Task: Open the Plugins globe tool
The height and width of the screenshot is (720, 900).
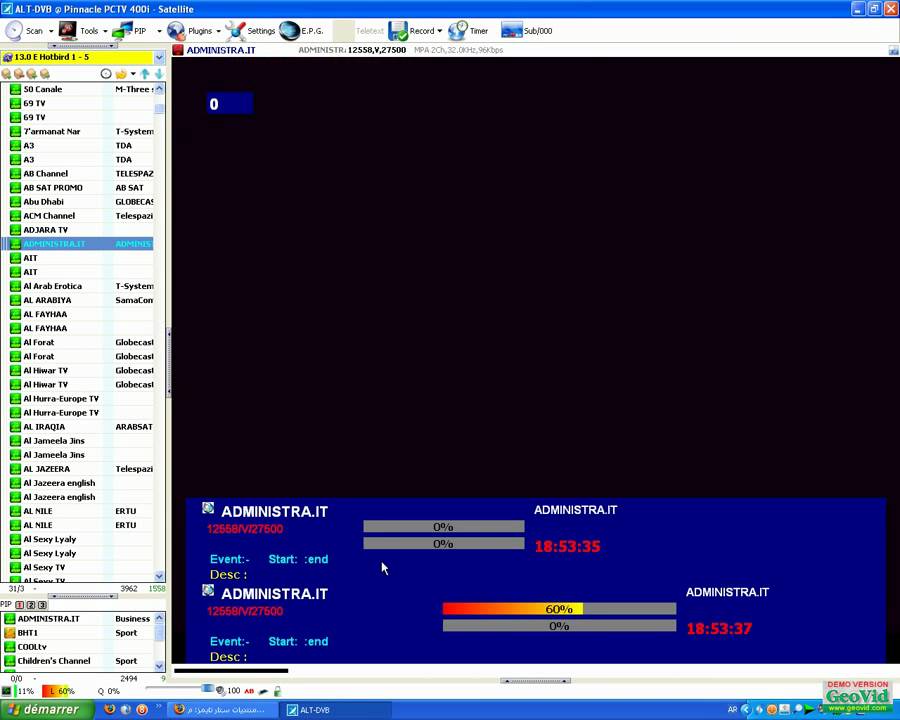Action: click(x=190, y=31)
